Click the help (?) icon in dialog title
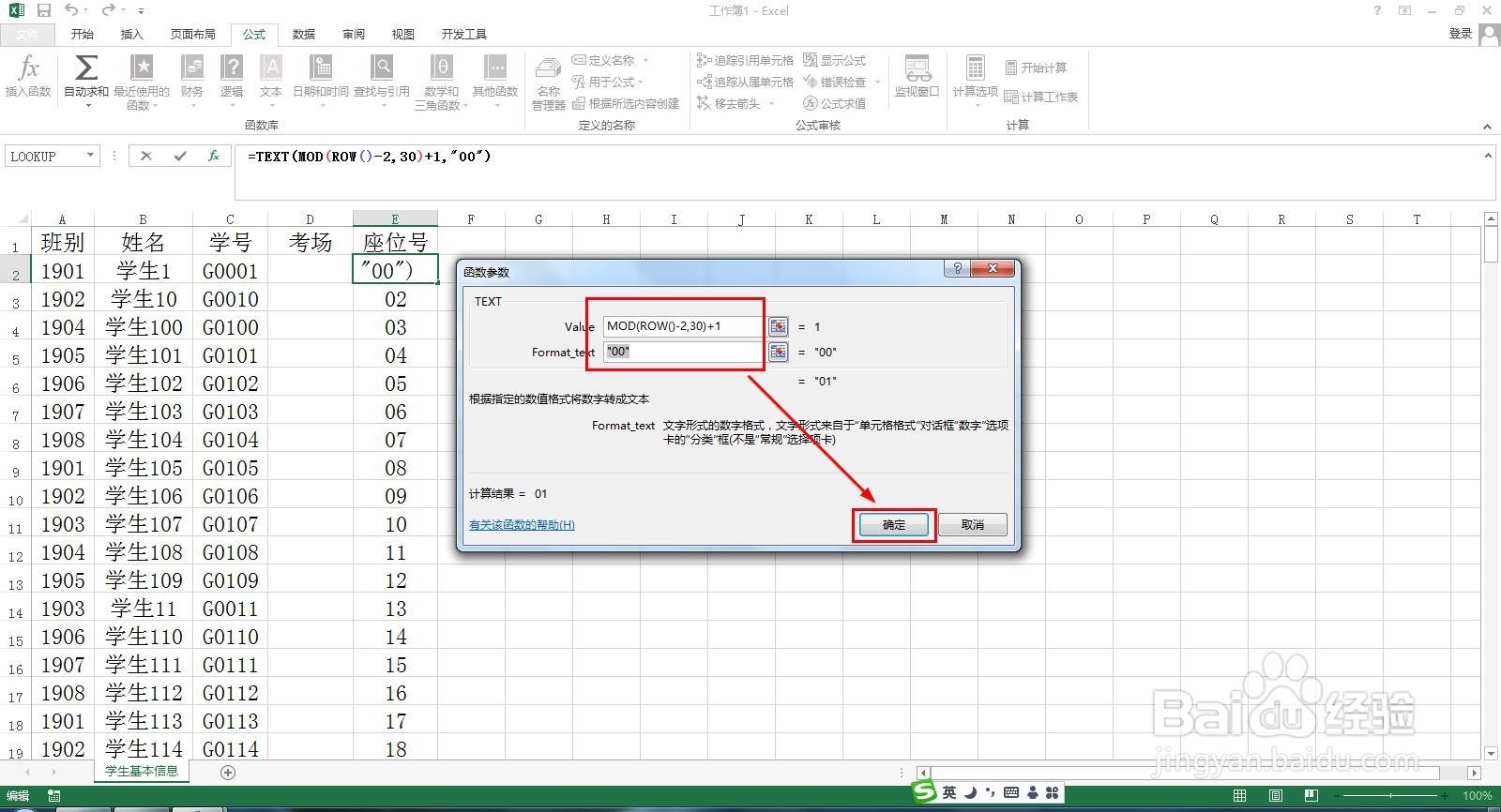The image size is (1501, 812). click(x=957, y=268)
